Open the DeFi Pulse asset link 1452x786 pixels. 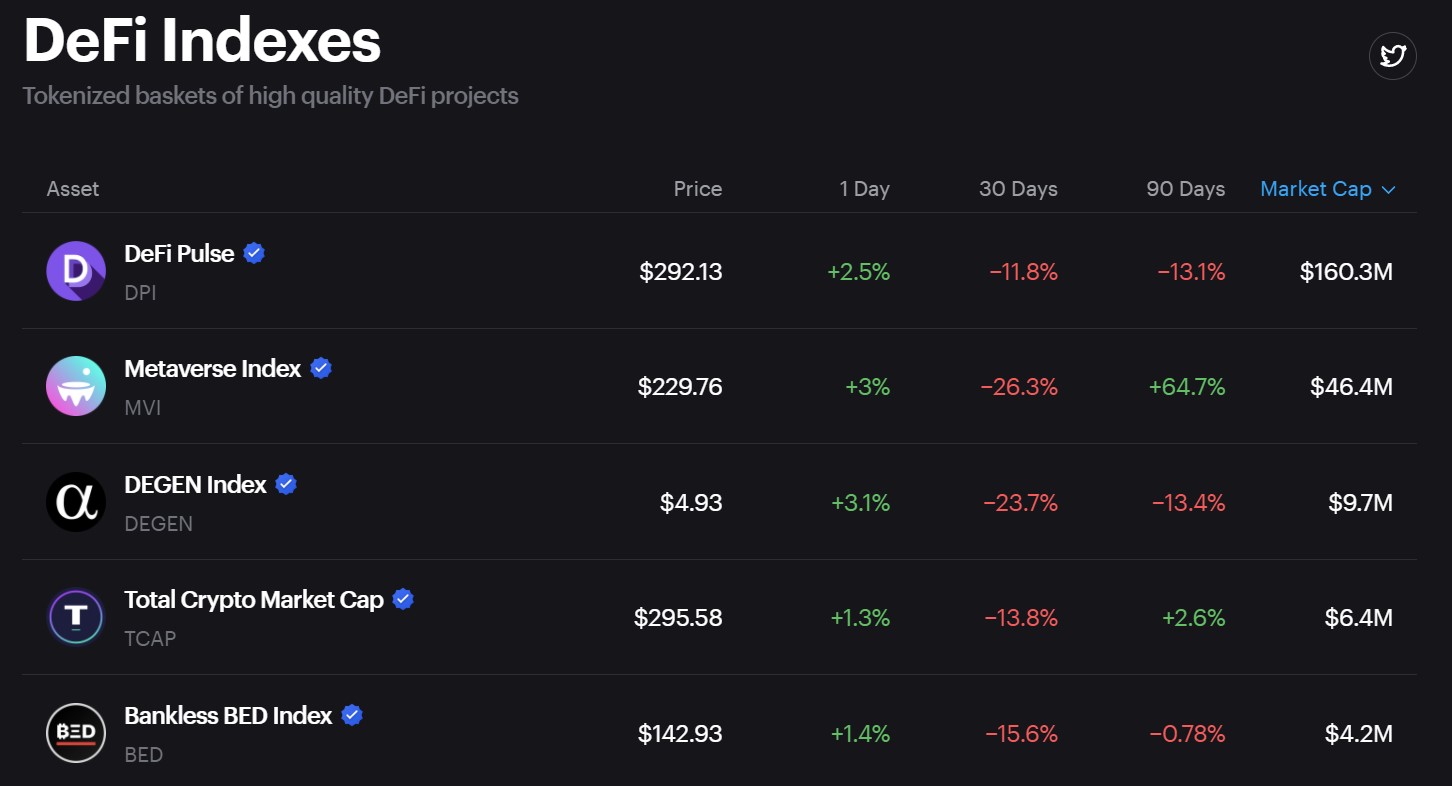click(179, 254)
